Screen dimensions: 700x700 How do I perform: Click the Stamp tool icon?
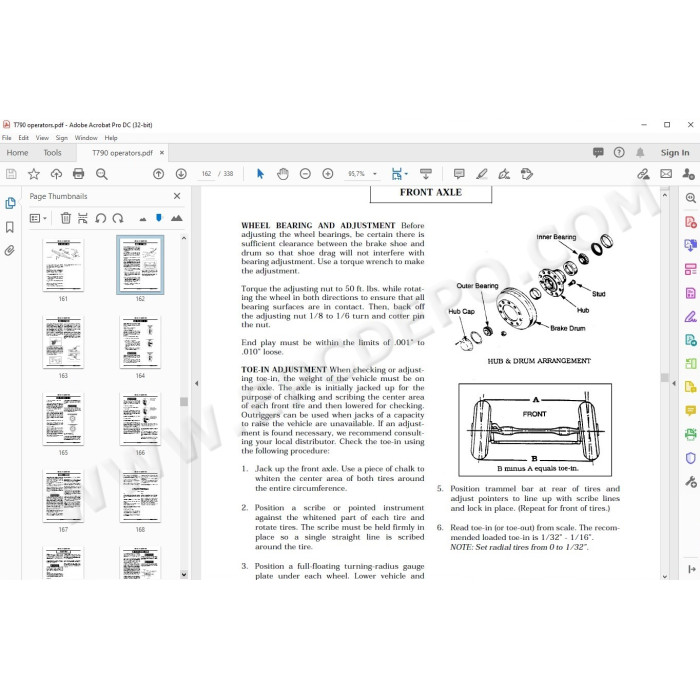coord(527,174)
